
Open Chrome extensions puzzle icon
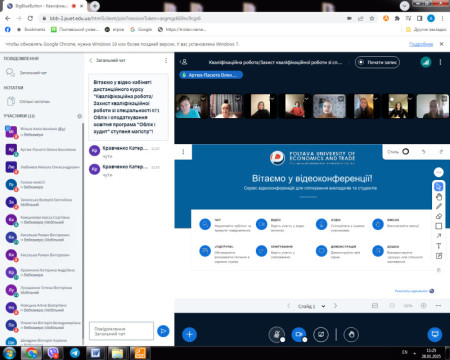[397, 18]
